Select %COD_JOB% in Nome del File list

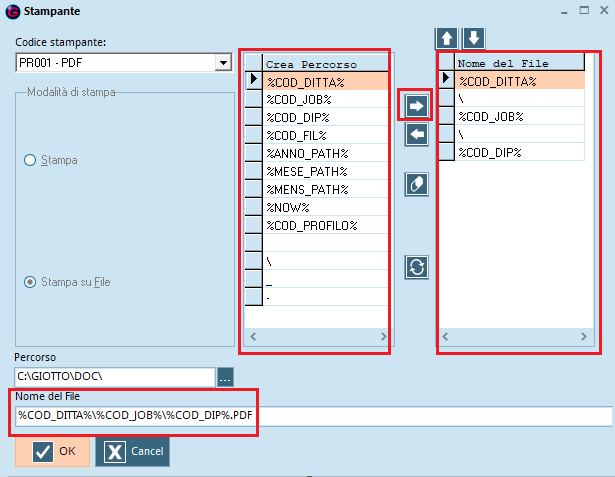pos(520,117)
